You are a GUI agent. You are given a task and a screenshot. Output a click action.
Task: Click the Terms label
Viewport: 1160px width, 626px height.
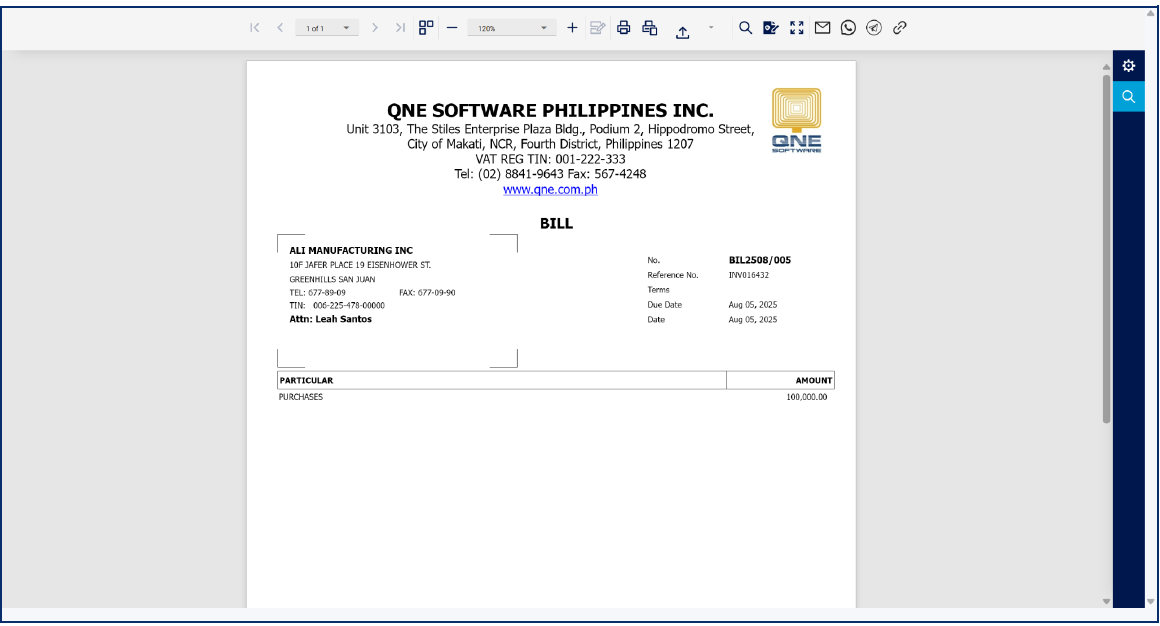[658, 290]
